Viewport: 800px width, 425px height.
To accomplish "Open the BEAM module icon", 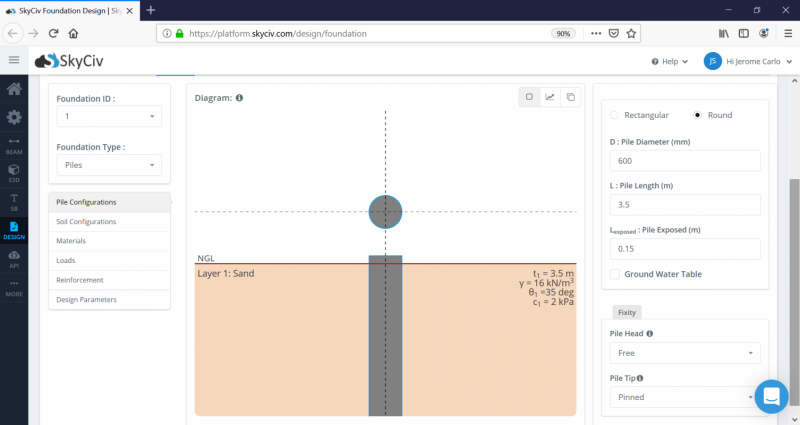I will pos(14,145).
